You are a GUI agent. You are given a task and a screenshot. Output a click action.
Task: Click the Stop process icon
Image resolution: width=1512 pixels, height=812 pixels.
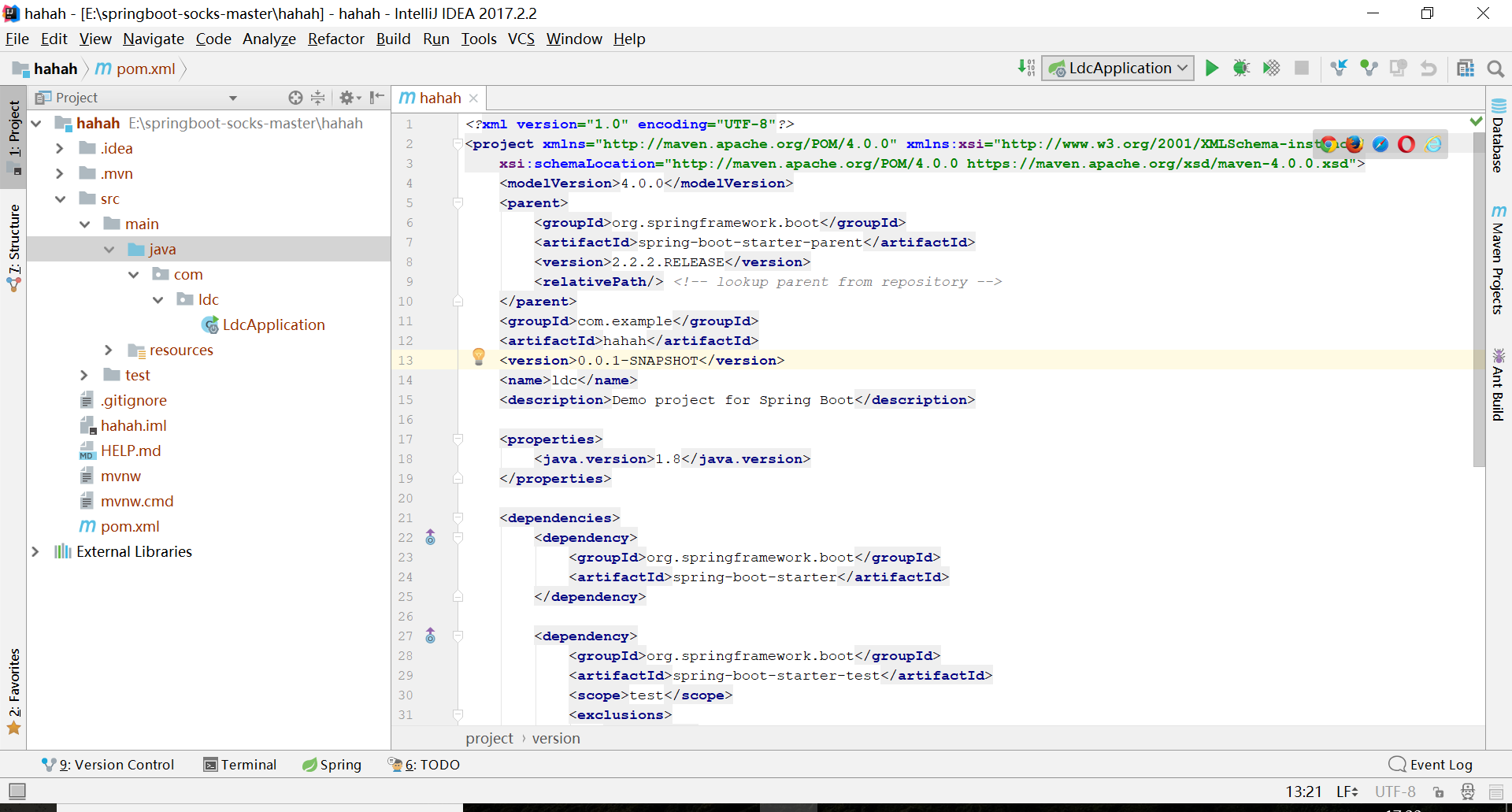(x=1302, y=69)
